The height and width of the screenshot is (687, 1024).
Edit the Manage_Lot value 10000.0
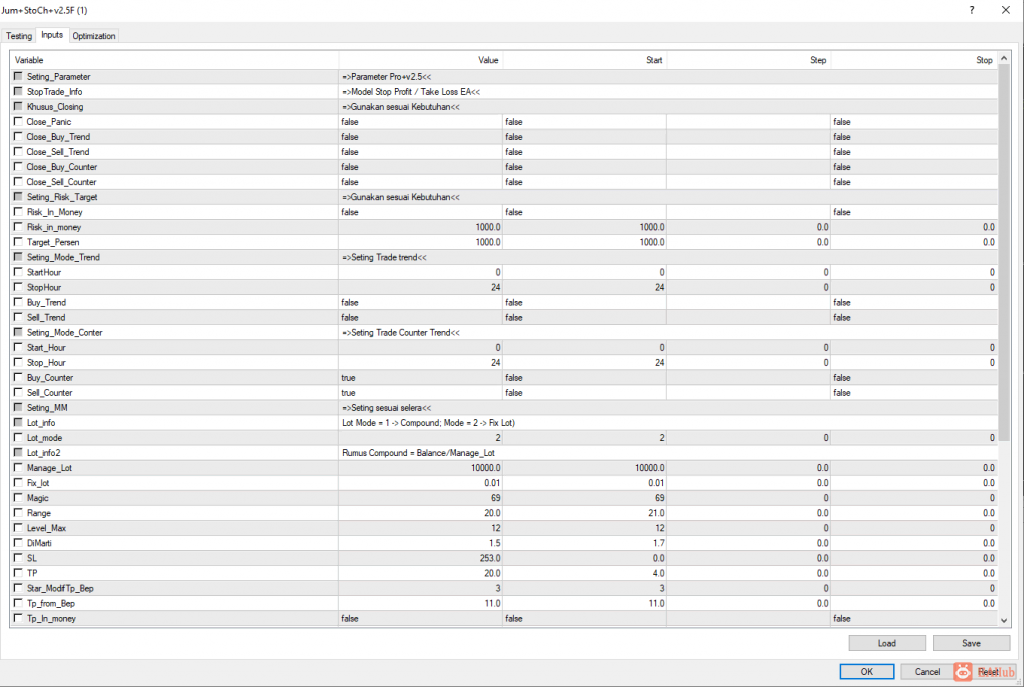coord(421,468)
